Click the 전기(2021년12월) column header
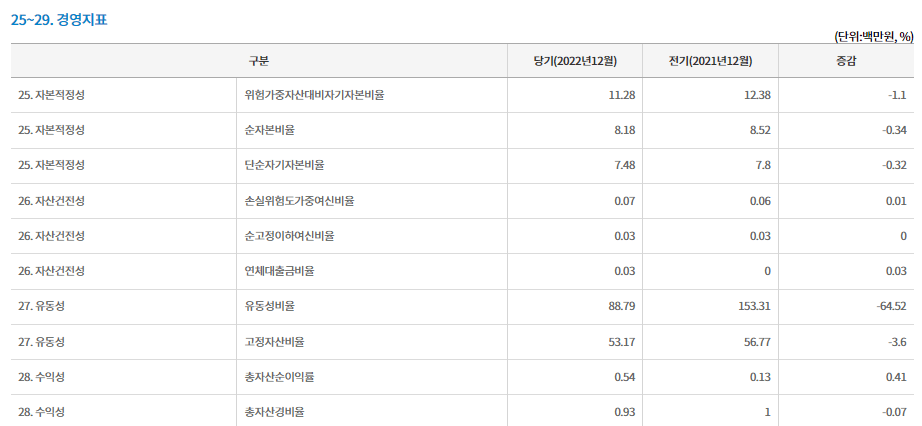The image size is (922, 426). (x=710, y=61)
